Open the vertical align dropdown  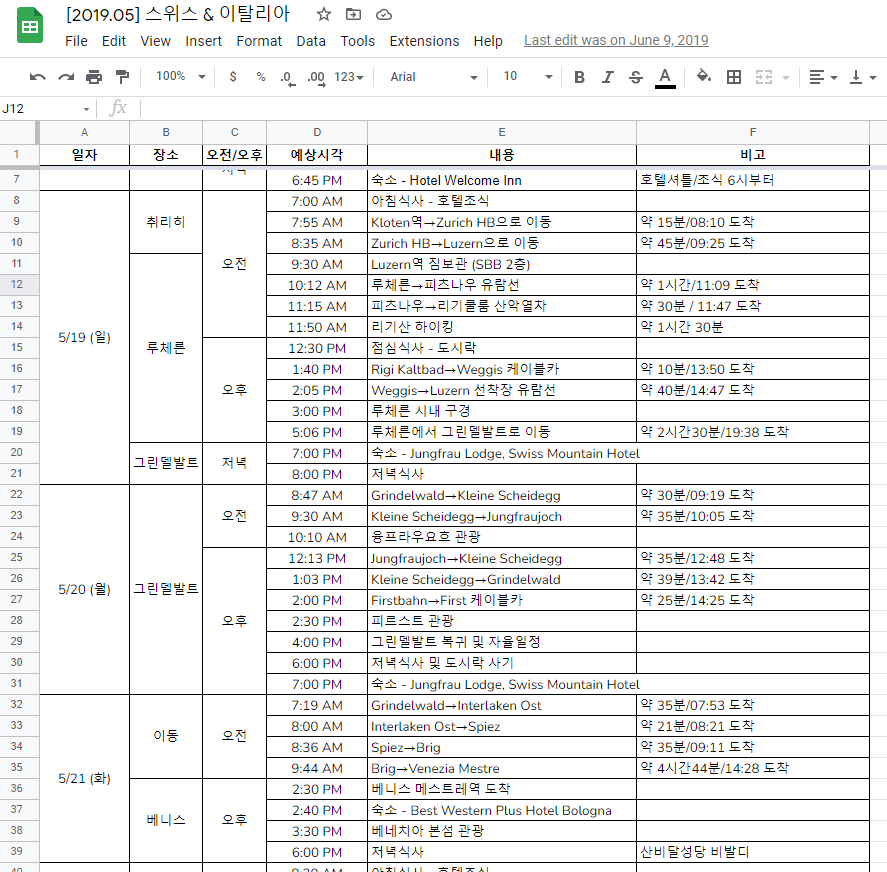click(x=863, y=77)
